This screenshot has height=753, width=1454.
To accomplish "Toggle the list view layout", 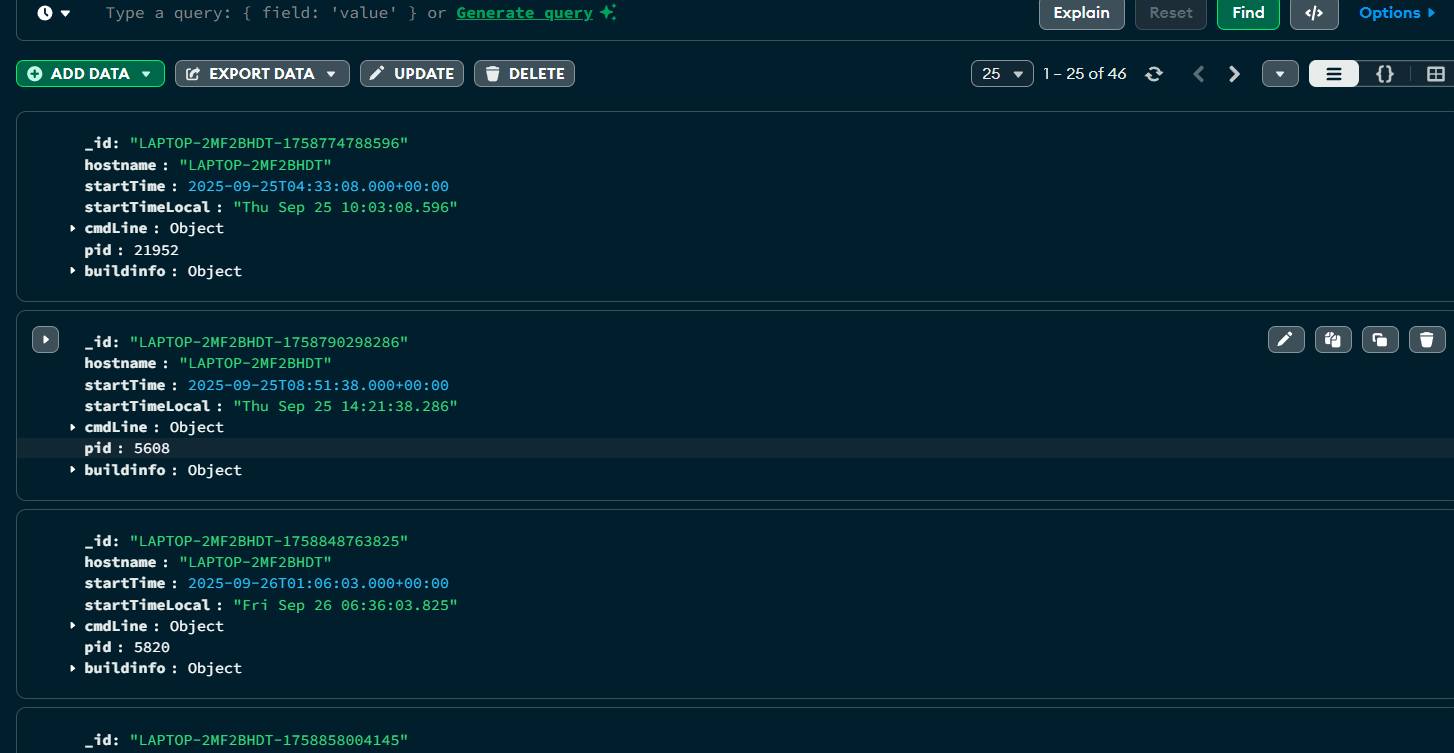I will pos(1333,73).
